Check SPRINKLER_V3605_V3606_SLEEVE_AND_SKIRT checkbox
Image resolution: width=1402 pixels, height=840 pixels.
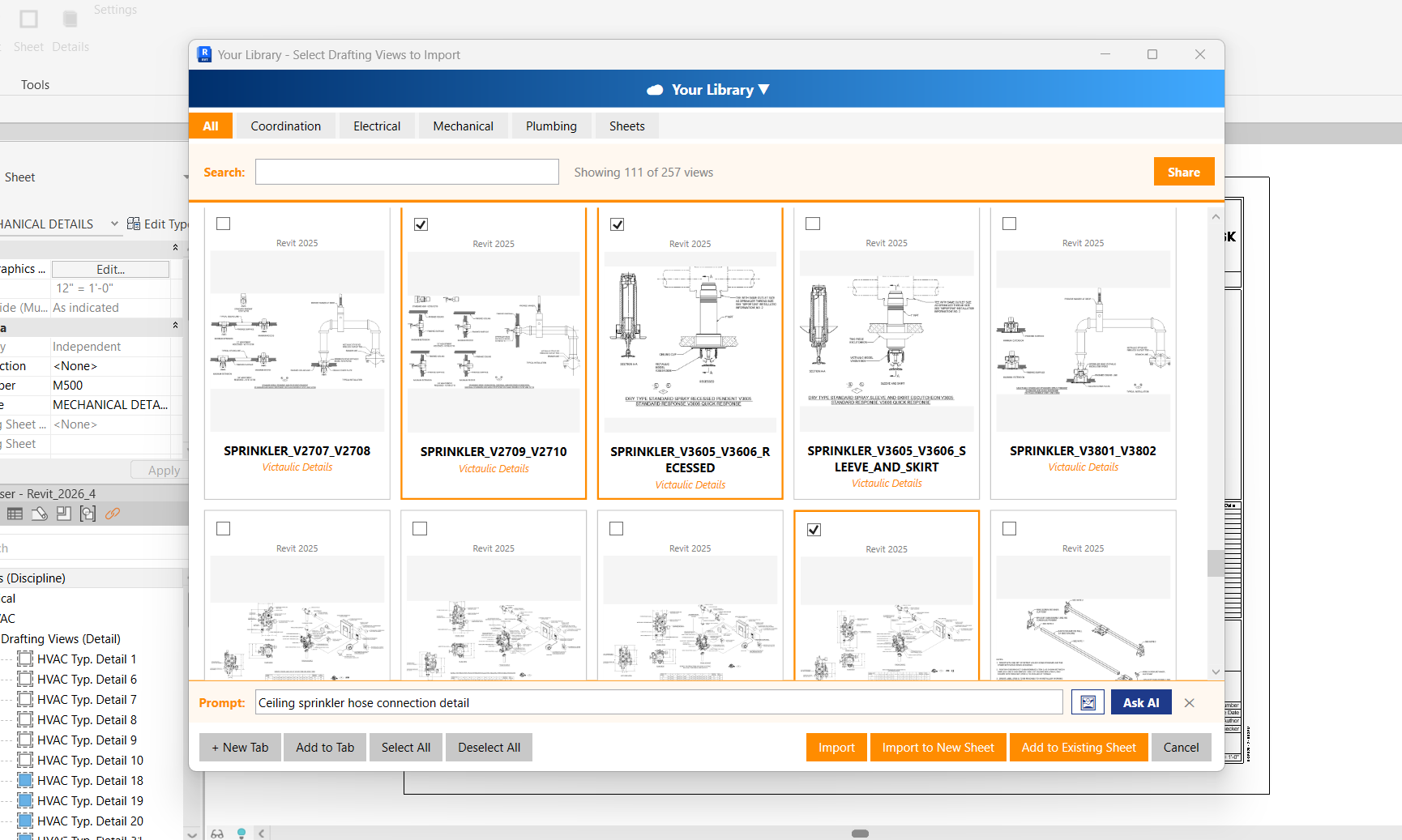(813, 224)
